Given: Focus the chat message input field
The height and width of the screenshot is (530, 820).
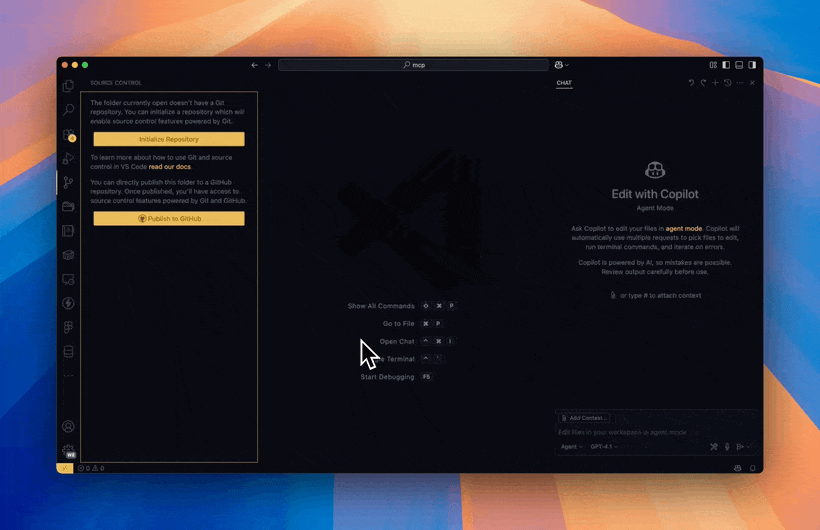Looking at the screenshot, I should point(655,432).
